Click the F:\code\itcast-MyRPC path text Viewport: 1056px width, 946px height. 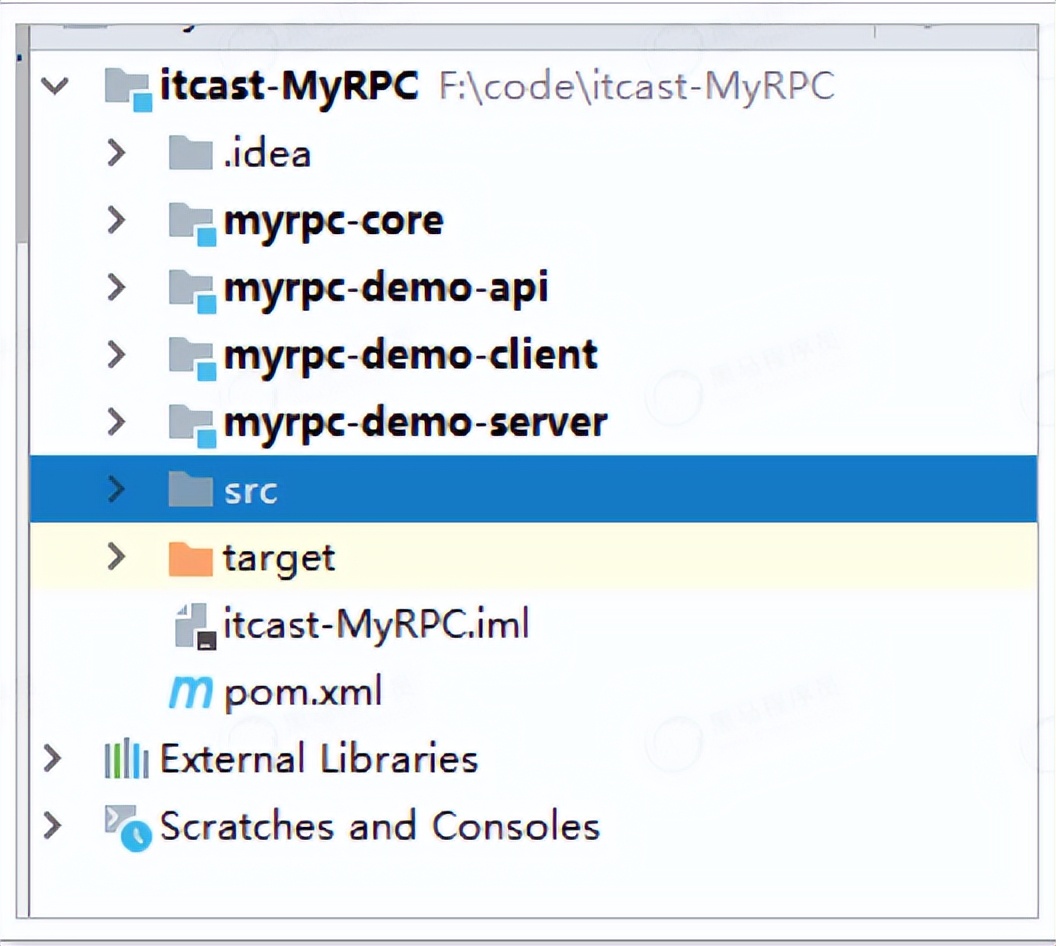tap(637, 87)
